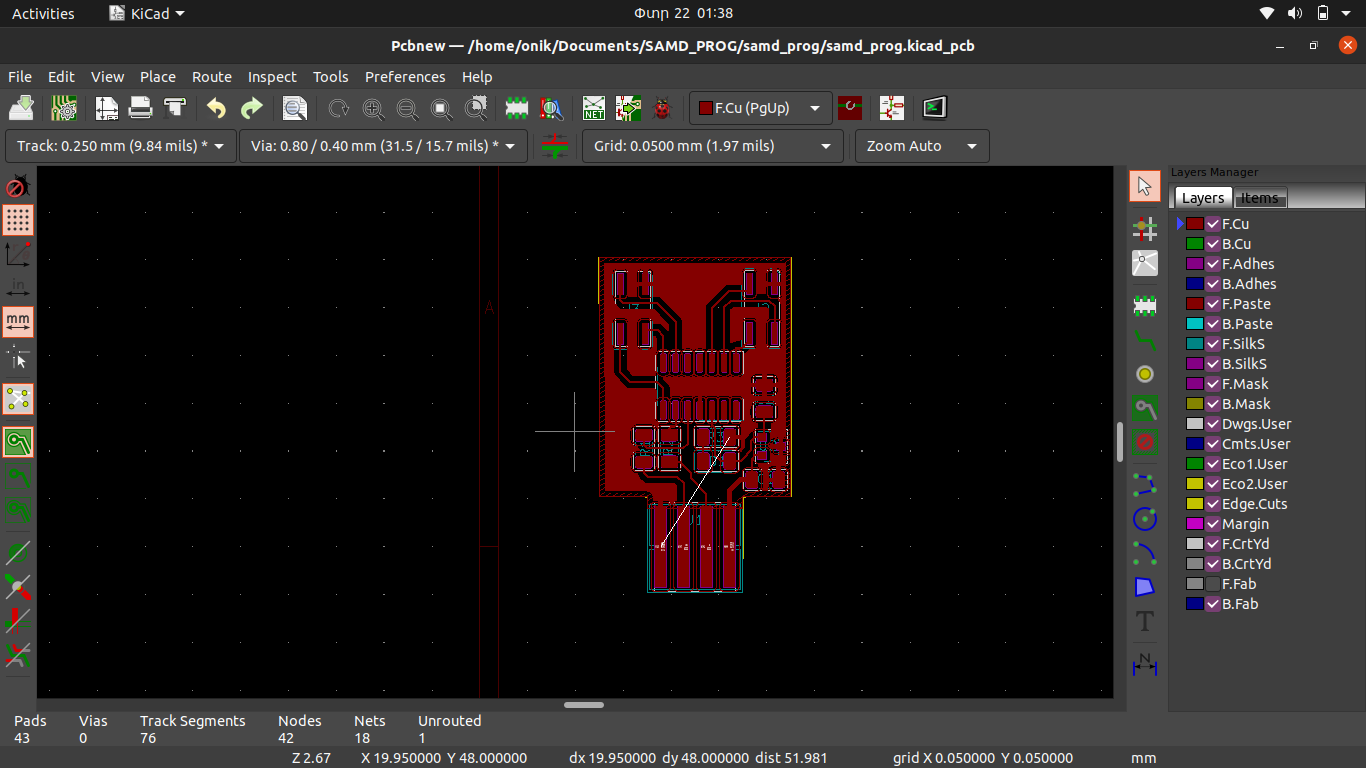Run Design Rules Check ladybug icon
Image resolution: width=1366 pixels, height=768 pixels.
(x=662, y=108)
